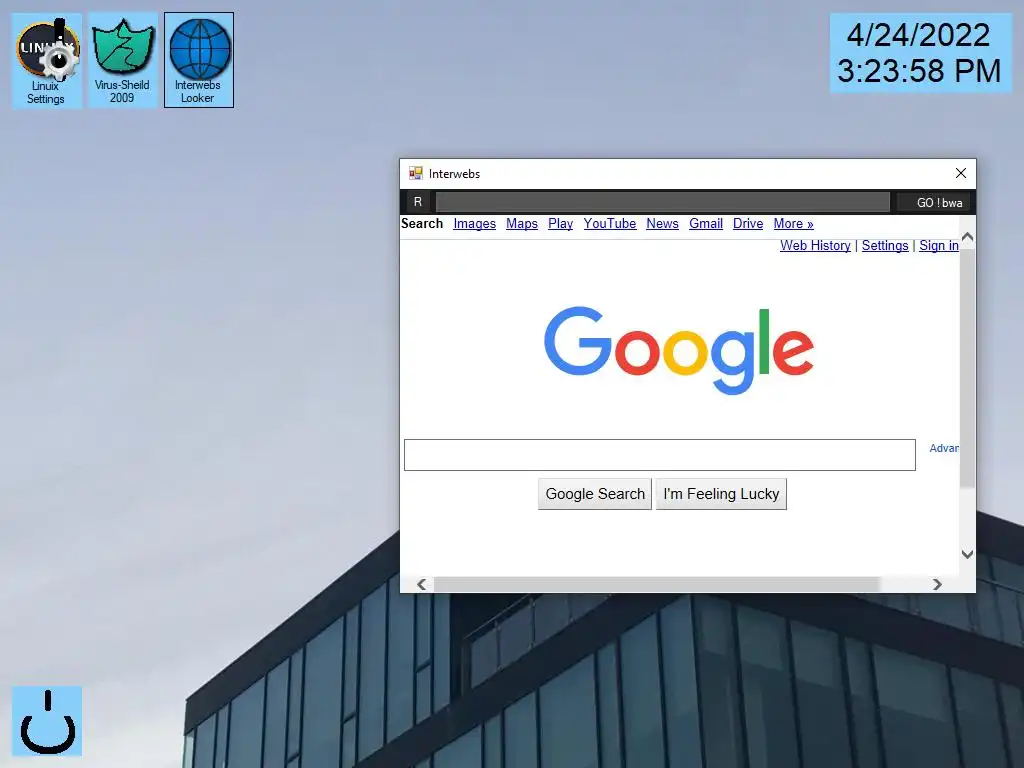Click the vertical scrollbar up arrow
The height and width of the screenshot is (768, 1024).
(x=967, y=237)
